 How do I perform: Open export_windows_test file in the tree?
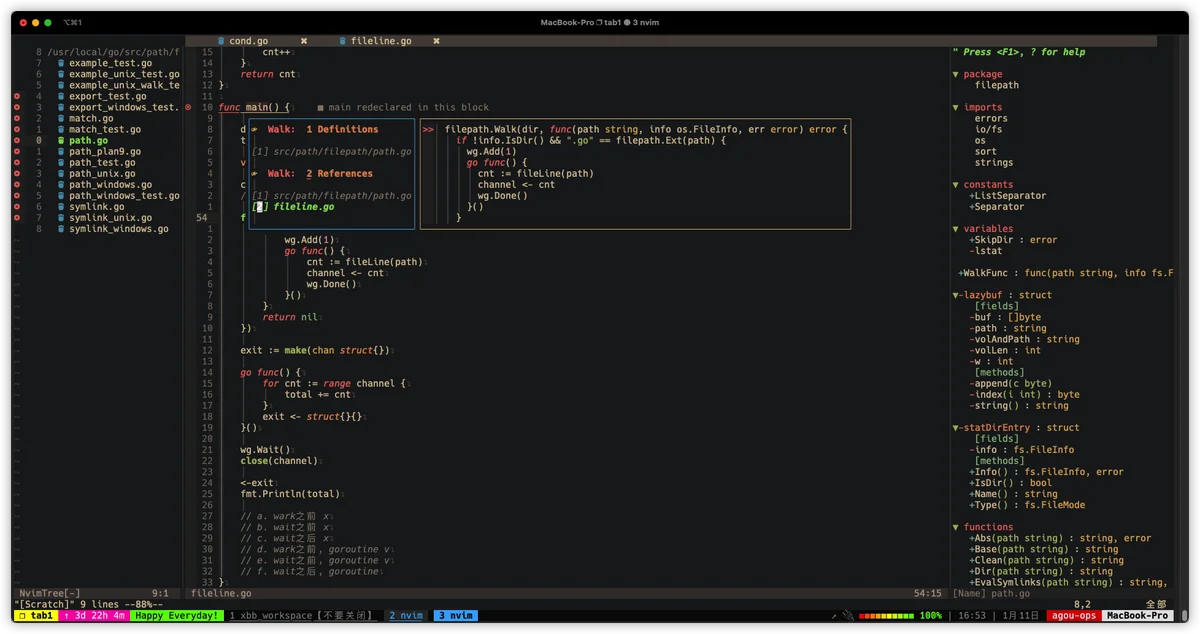122,107
